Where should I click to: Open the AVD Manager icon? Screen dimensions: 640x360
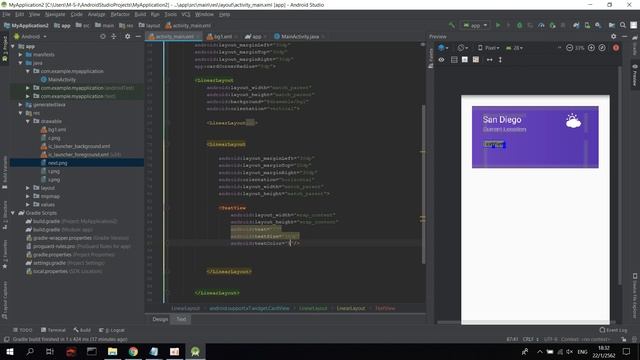tap(587, 25)
